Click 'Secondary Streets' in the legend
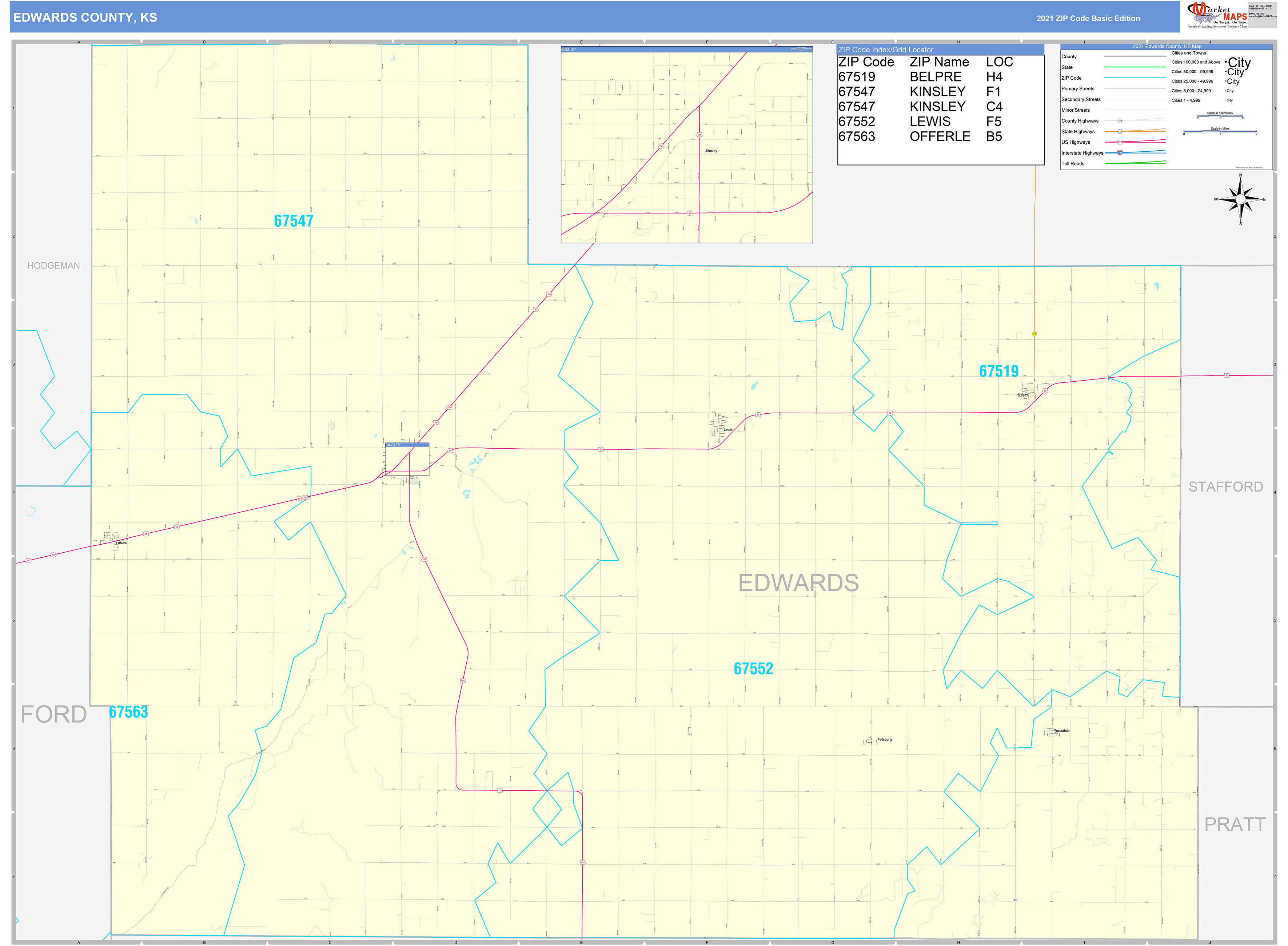Viewport: 1288px width, 946px height. [x=1081, y=100]
